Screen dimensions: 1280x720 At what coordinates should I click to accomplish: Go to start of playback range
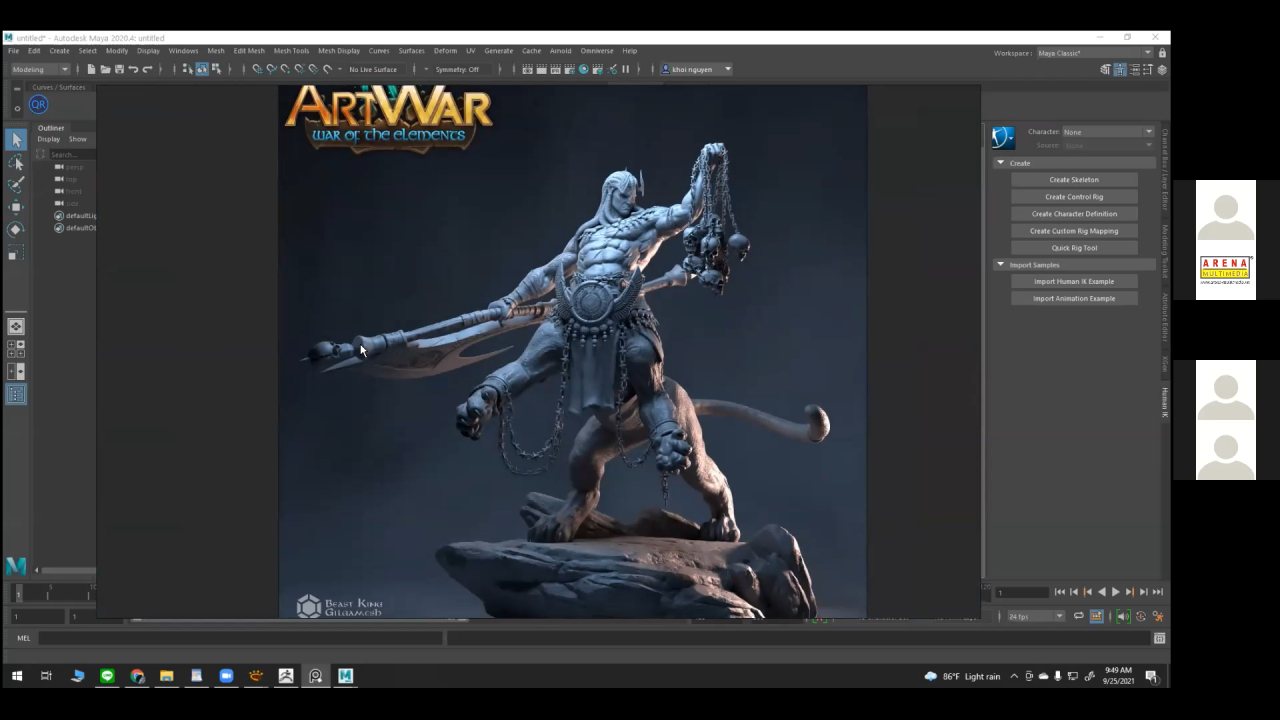click(x=1059, y=592)
